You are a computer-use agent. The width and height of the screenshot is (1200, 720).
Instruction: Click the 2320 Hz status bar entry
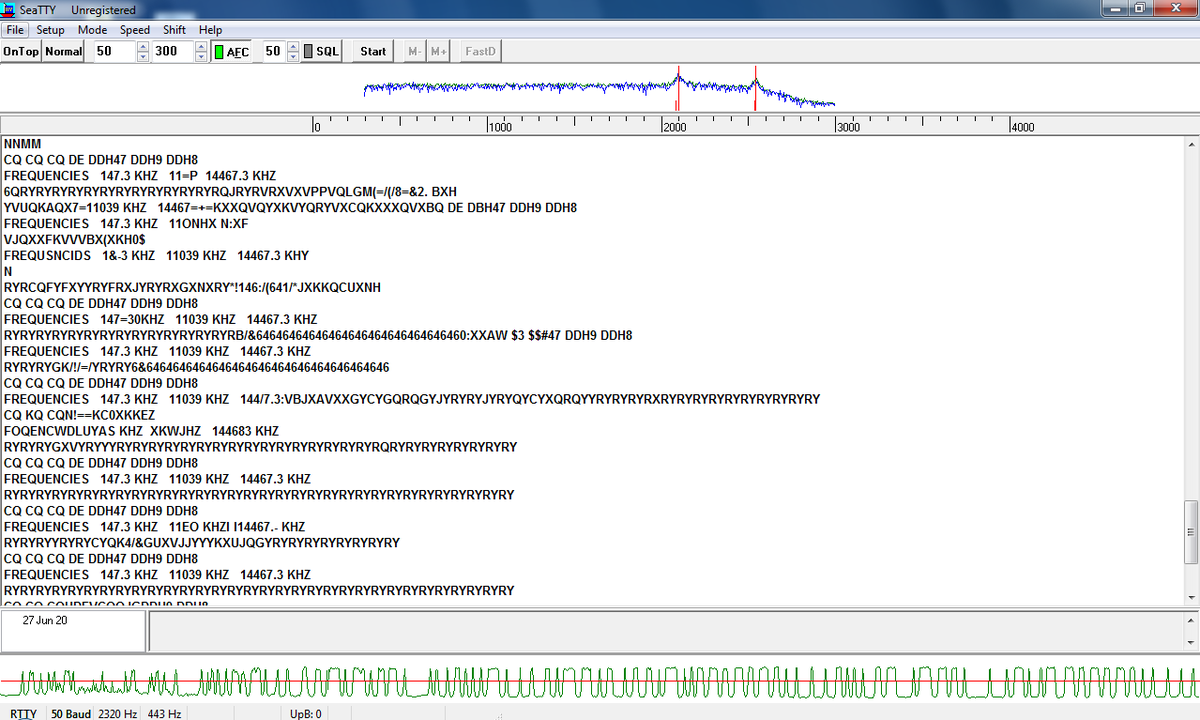[118, 713]
